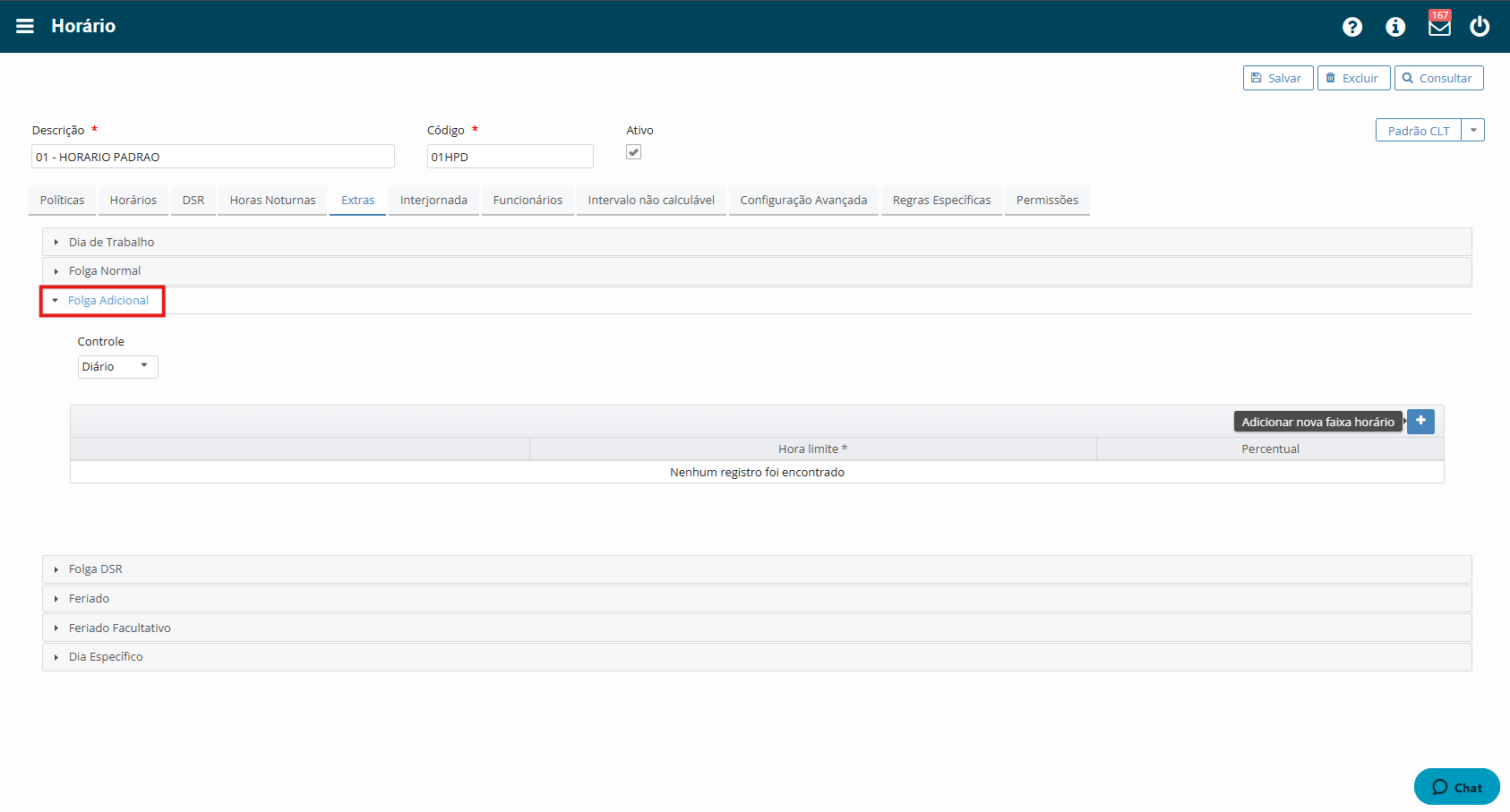Image resolution: width=1510 pixels, height=812 pixels.
Task: Switch to the Políticas tab
Action: click(x=62, y=201)
